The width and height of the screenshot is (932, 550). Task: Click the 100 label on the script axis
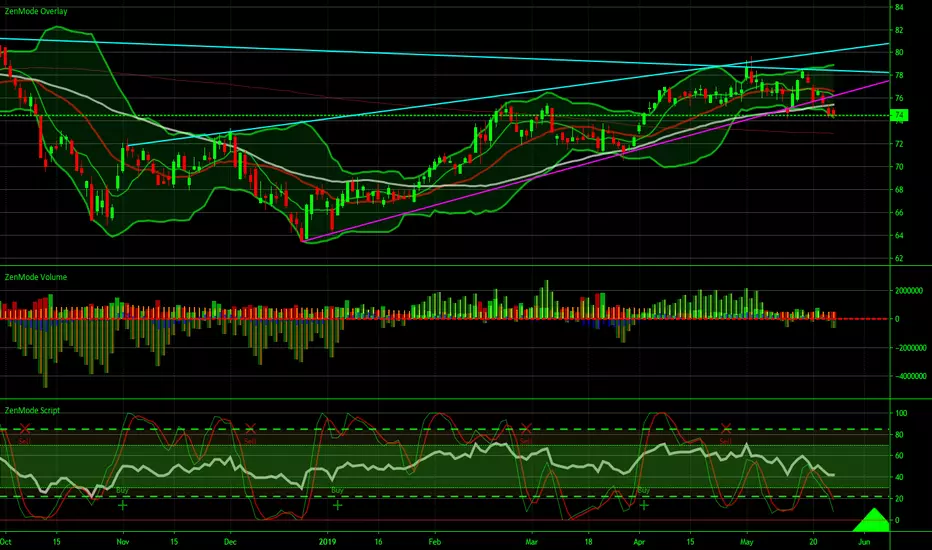[x=901, y=413]
